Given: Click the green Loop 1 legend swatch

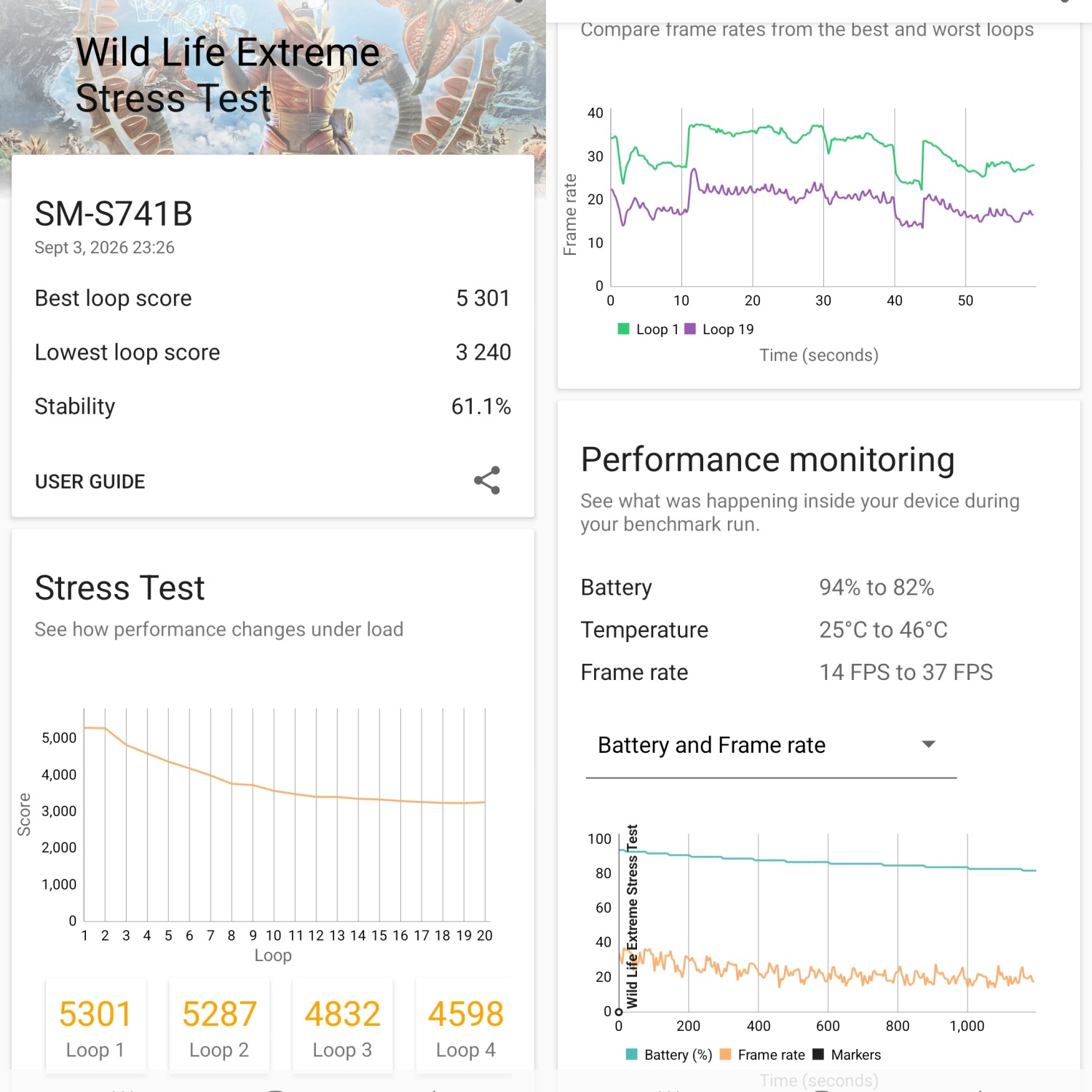Looking at the screenshot, I should (x=623, y=329).
